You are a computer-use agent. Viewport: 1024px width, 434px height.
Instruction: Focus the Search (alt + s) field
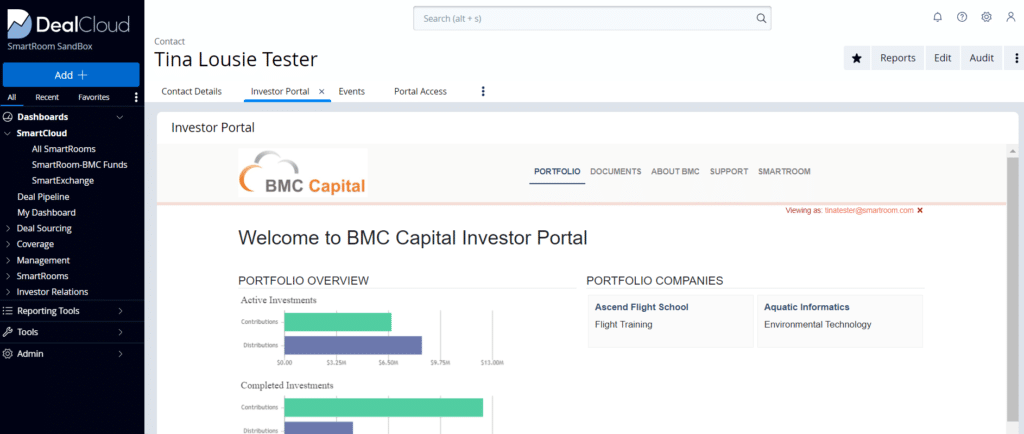pyautogui.click(x=592, y=18)
